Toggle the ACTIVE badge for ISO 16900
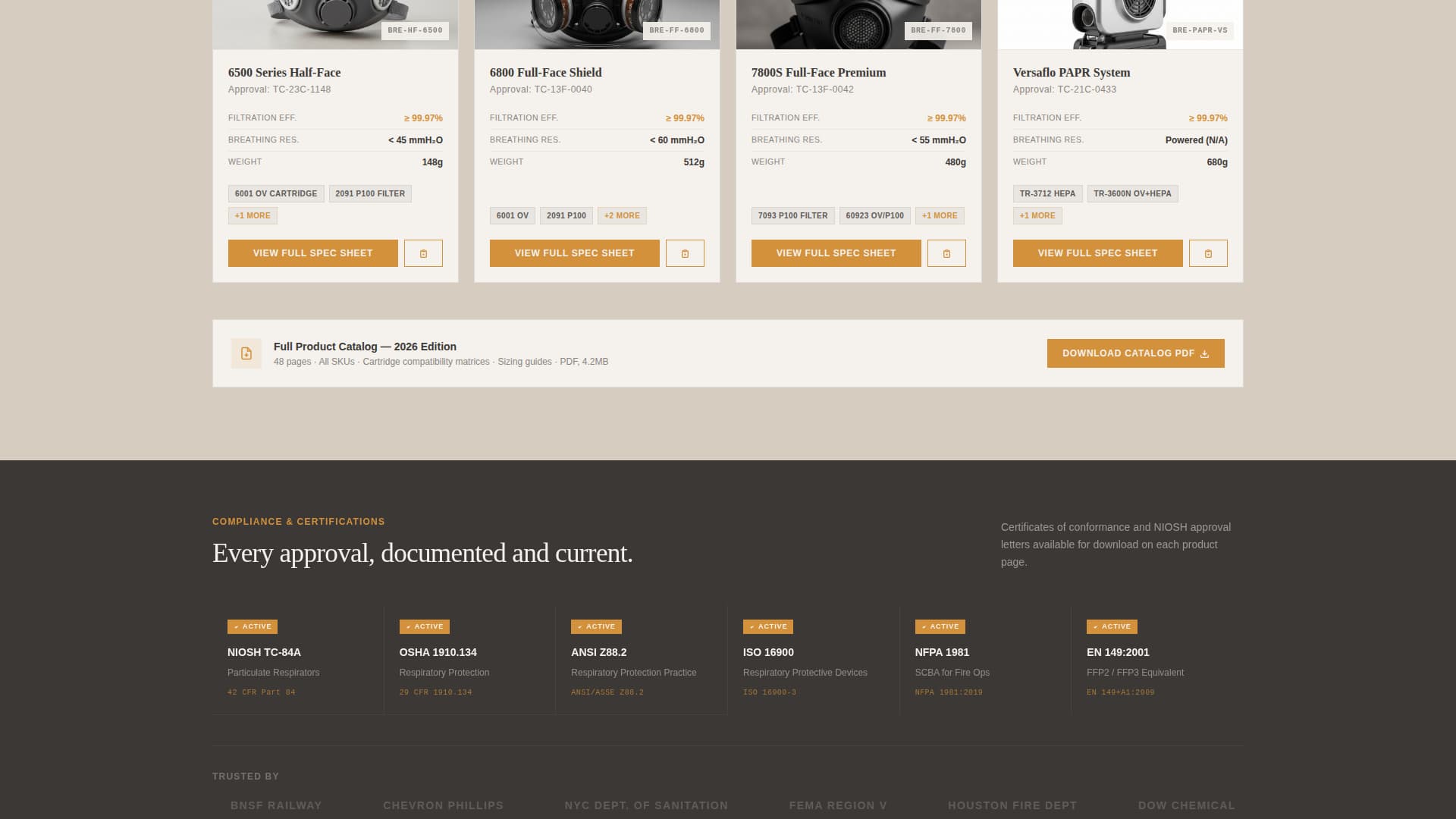 [768, 626]
